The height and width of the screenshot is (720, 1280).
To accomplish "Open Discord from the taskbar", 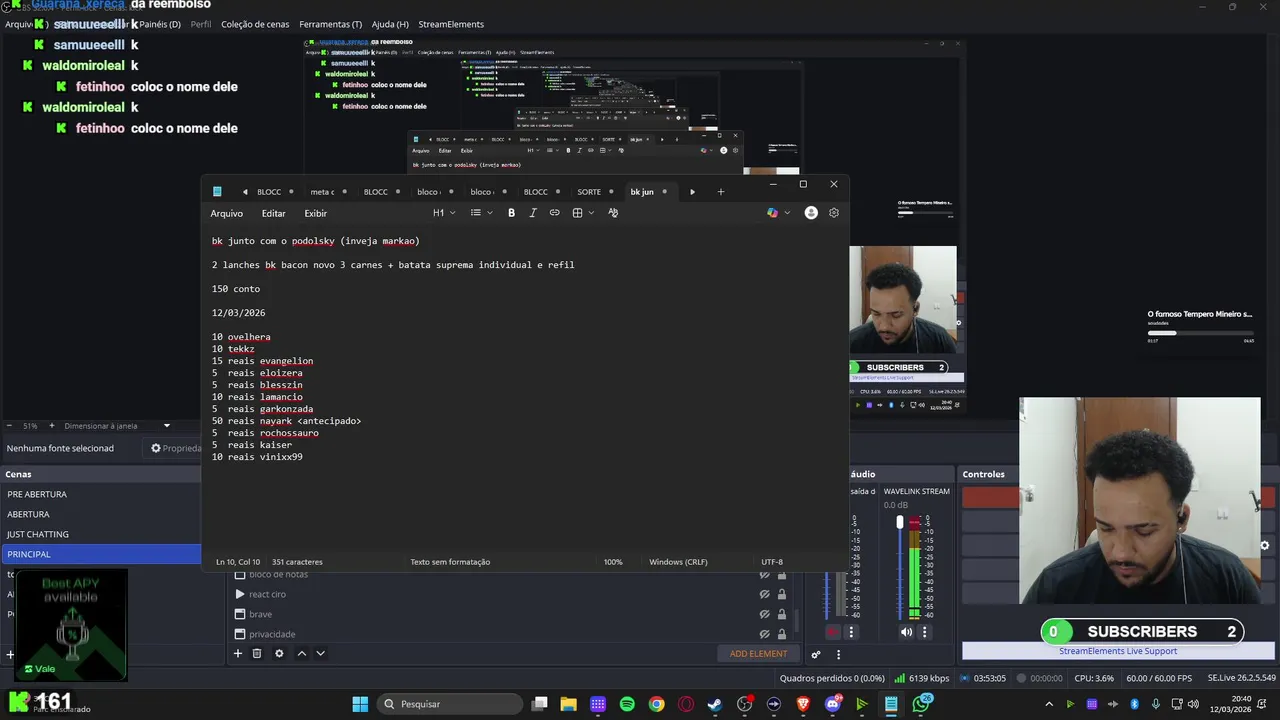I will pos(833,704).
